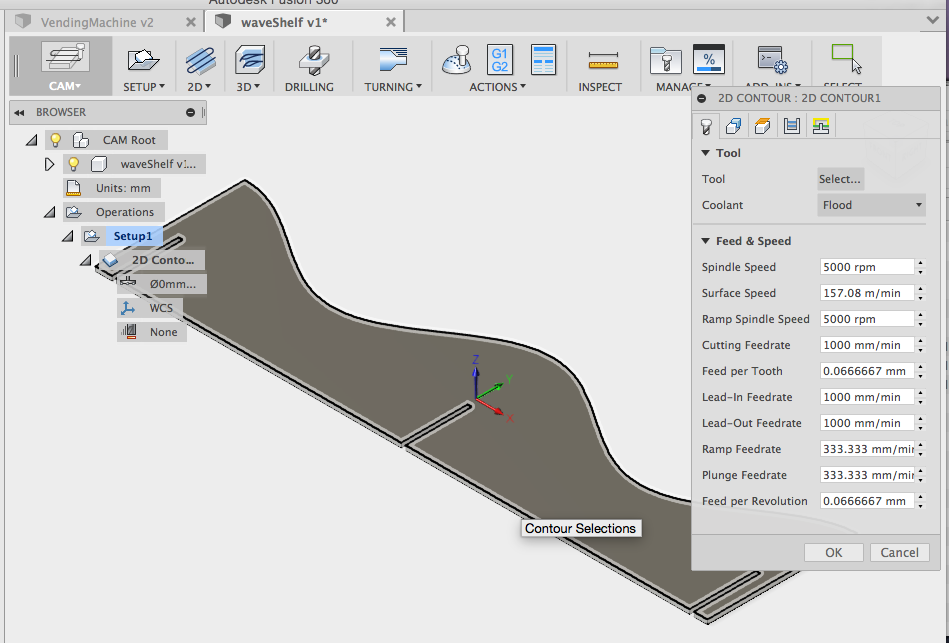Open the ACTIONS dropdown menu

pos(497,87)
